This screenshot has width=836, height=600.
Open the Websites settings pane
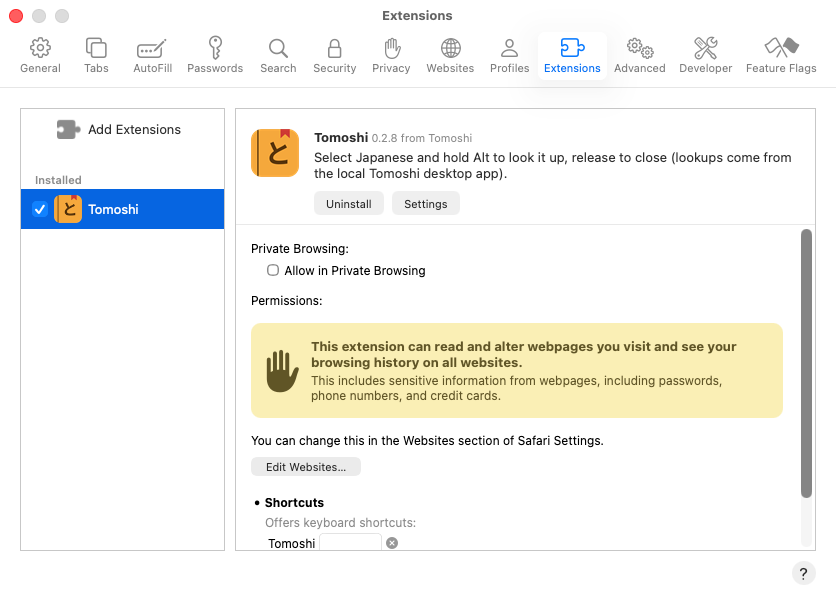(x=451, y=55)
